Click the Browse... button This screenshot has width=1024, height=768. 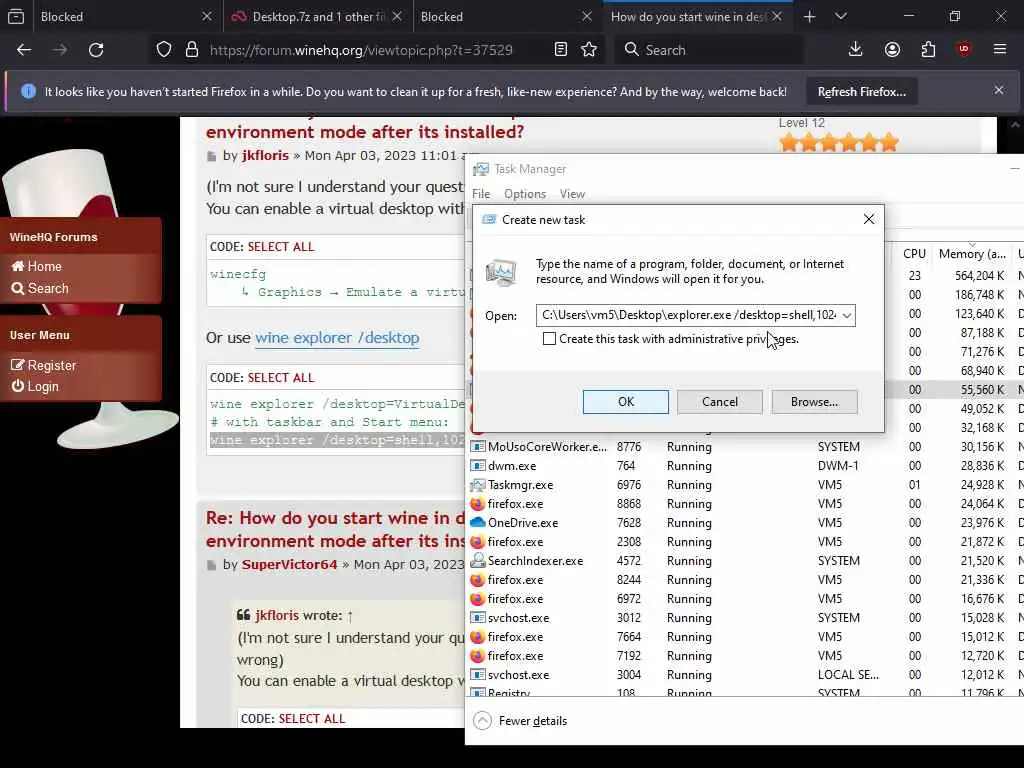coord(814,402)
